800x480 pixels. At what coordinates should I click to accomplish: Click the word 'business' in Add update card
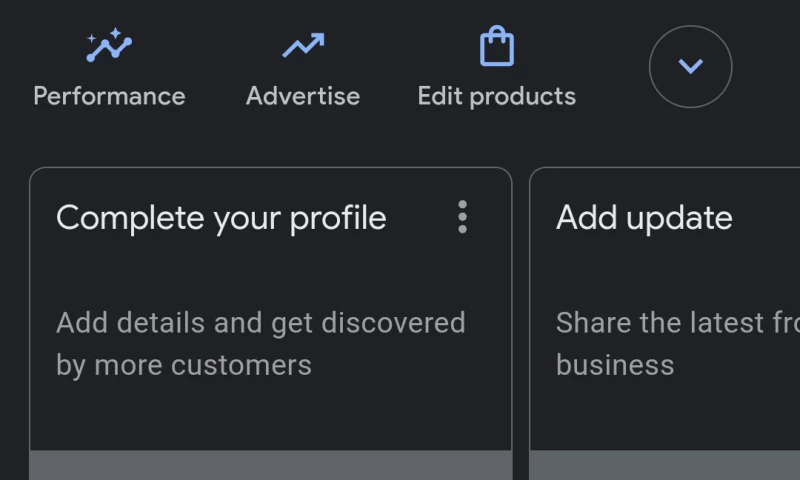pos(614,365)
